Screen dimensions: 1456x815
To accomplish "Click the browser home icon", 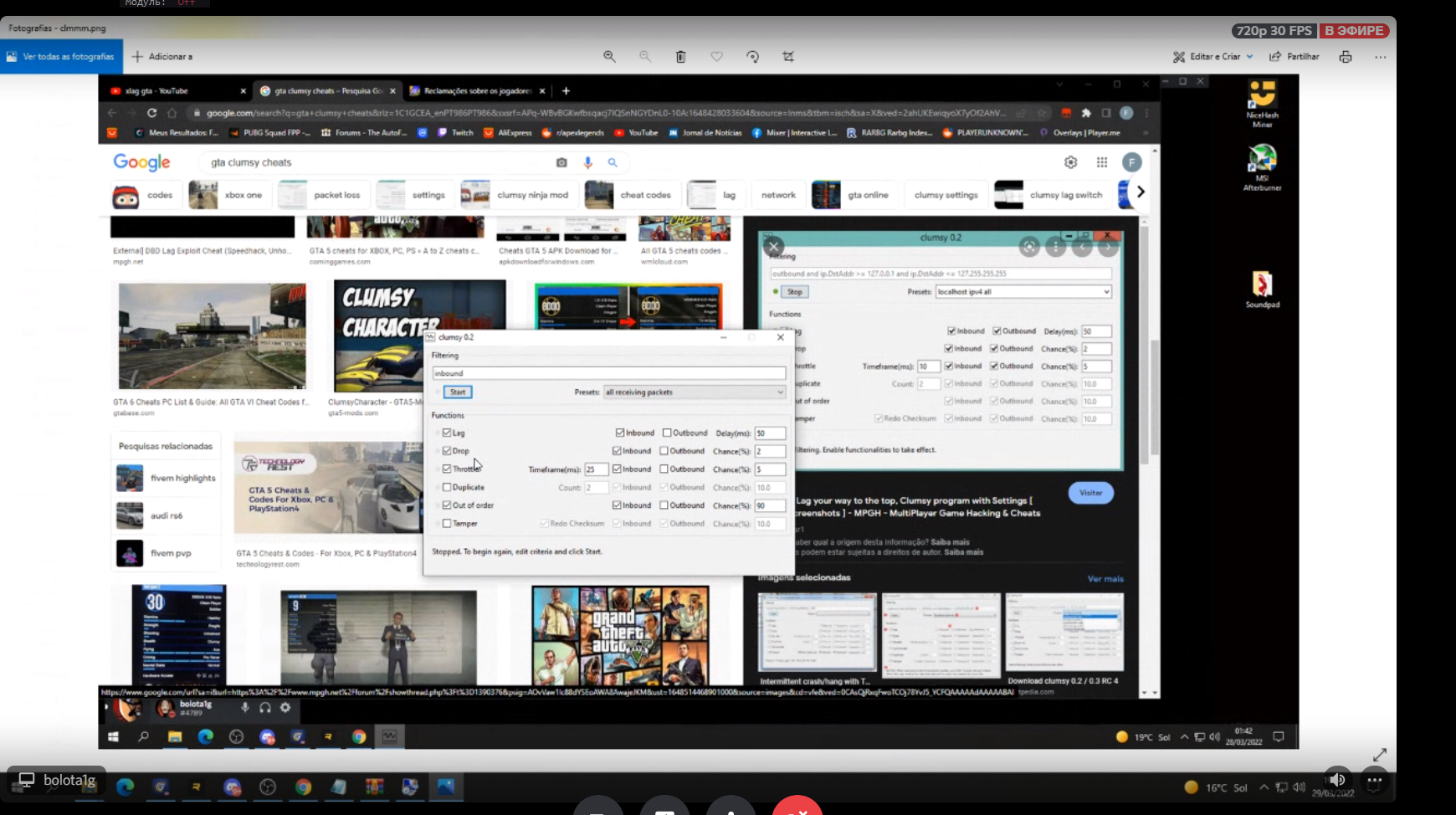I will pyautogui.click(x=172, y=113).
